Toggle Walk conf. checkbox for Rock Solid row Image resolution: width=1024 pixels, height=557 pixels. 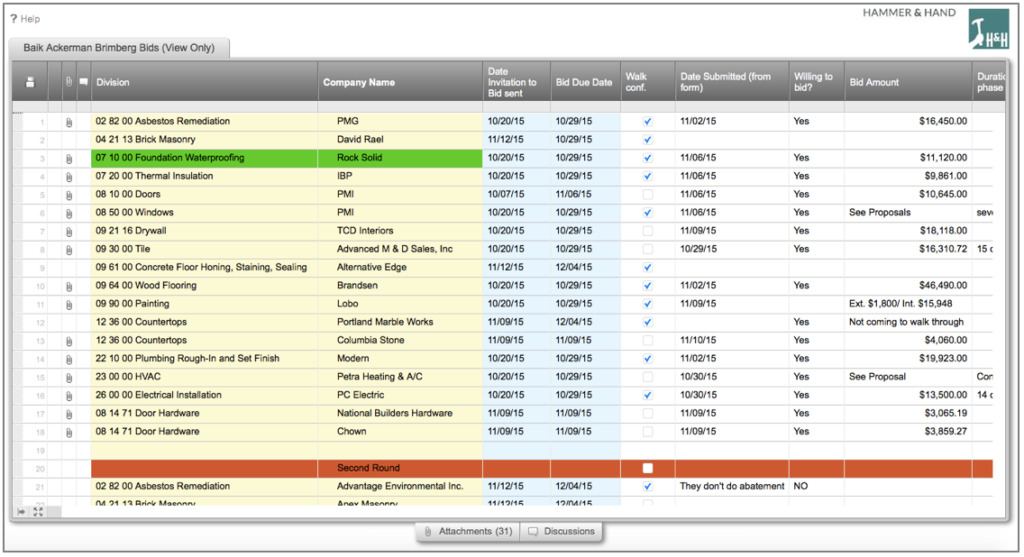coord(647,157)
